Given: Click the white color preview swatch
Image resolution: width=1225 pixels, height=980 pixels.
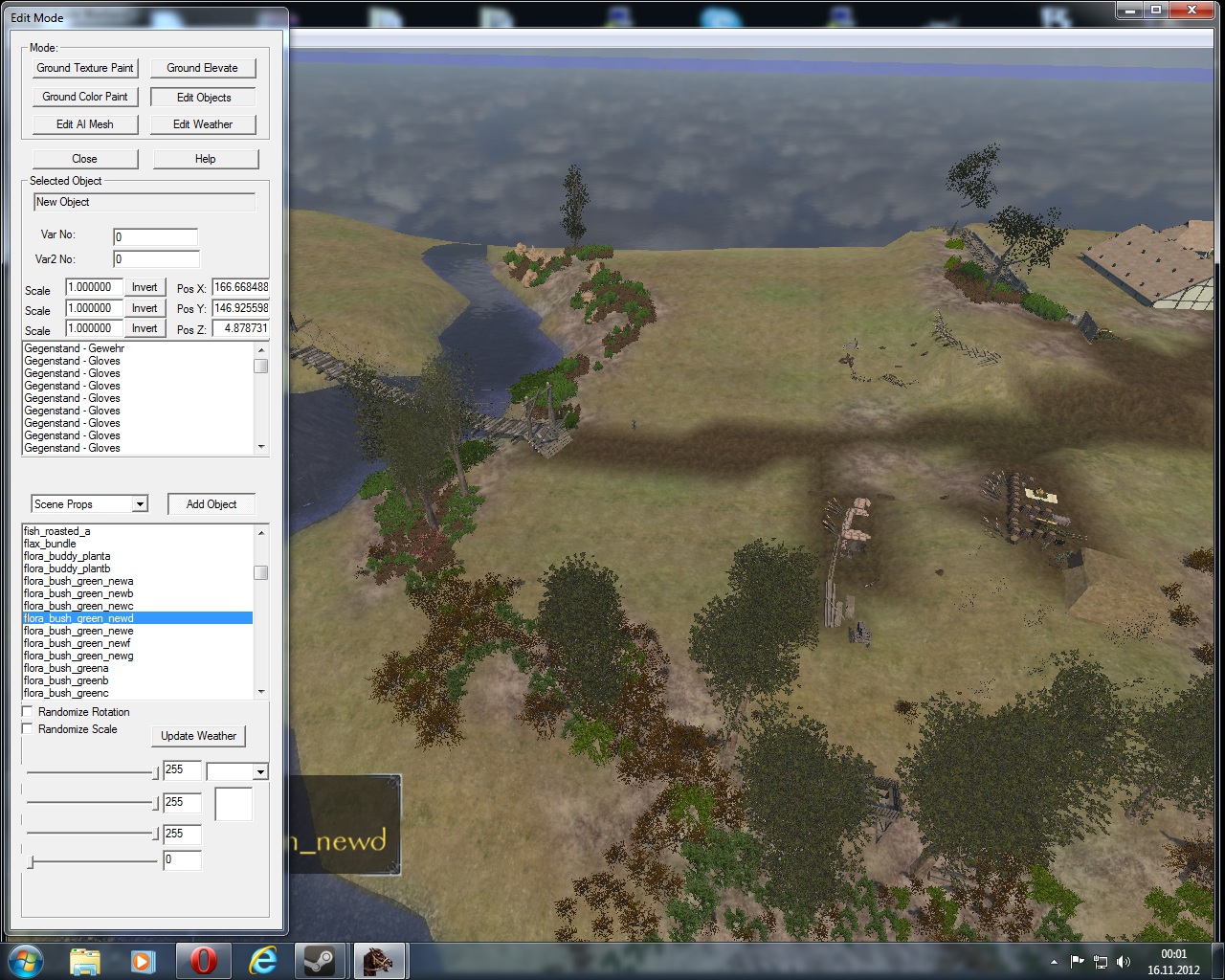Looking at the screenshot, I should tap(234, 804).
